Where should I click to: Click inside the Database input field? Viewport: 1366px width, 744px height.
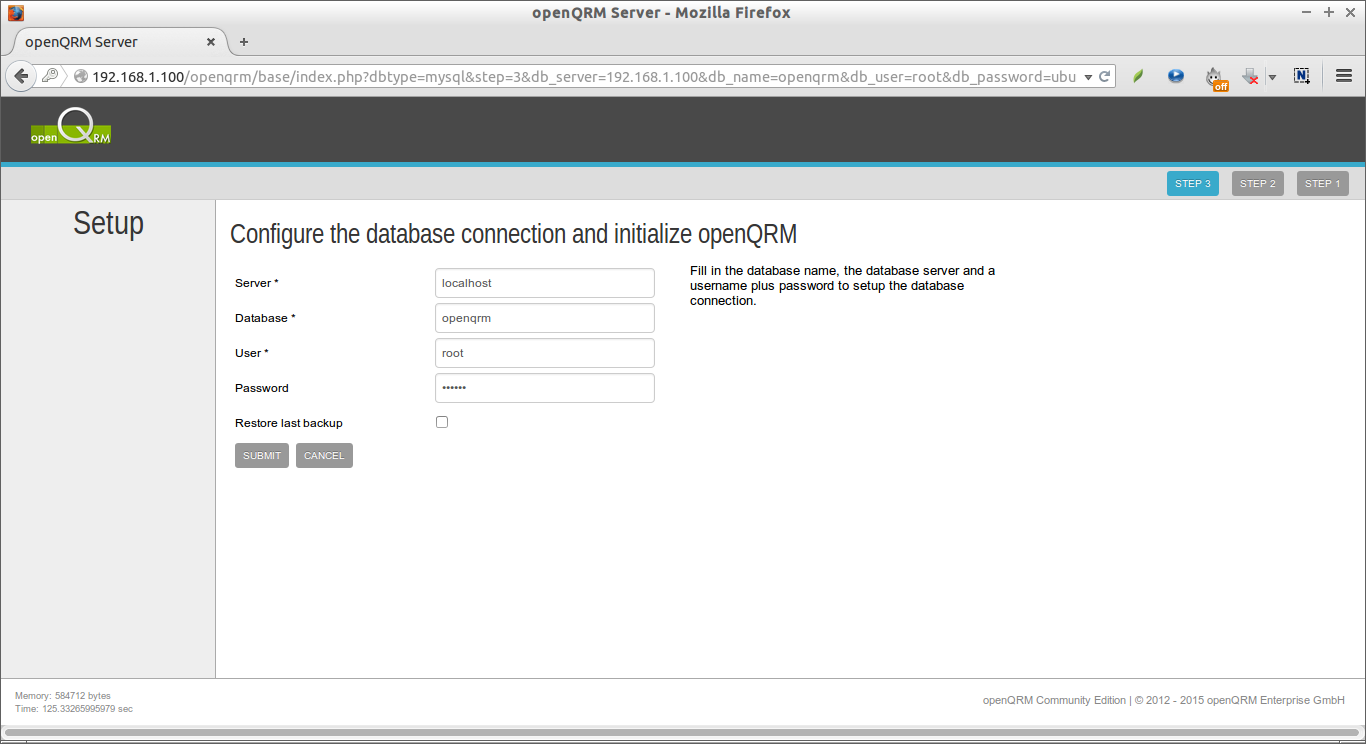(x=544, y=317)
